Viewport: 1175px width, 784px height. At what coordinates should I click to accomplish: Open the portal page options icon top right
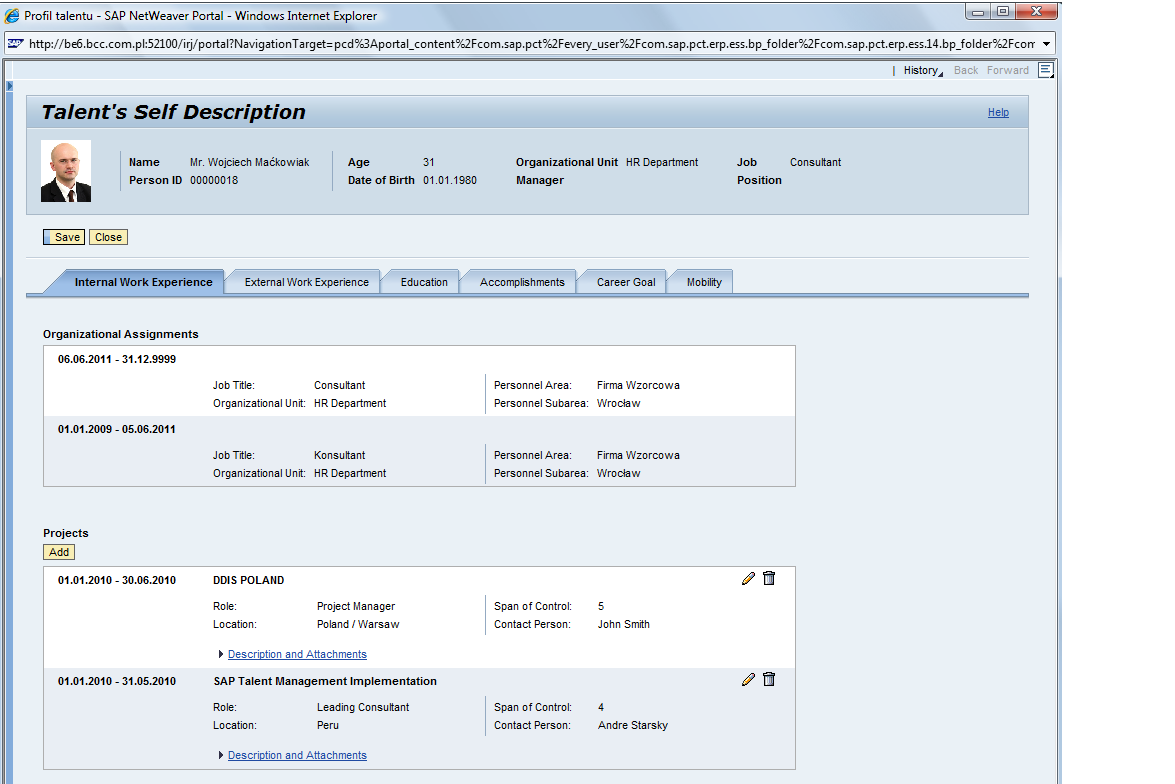(x=1045, y=70)
